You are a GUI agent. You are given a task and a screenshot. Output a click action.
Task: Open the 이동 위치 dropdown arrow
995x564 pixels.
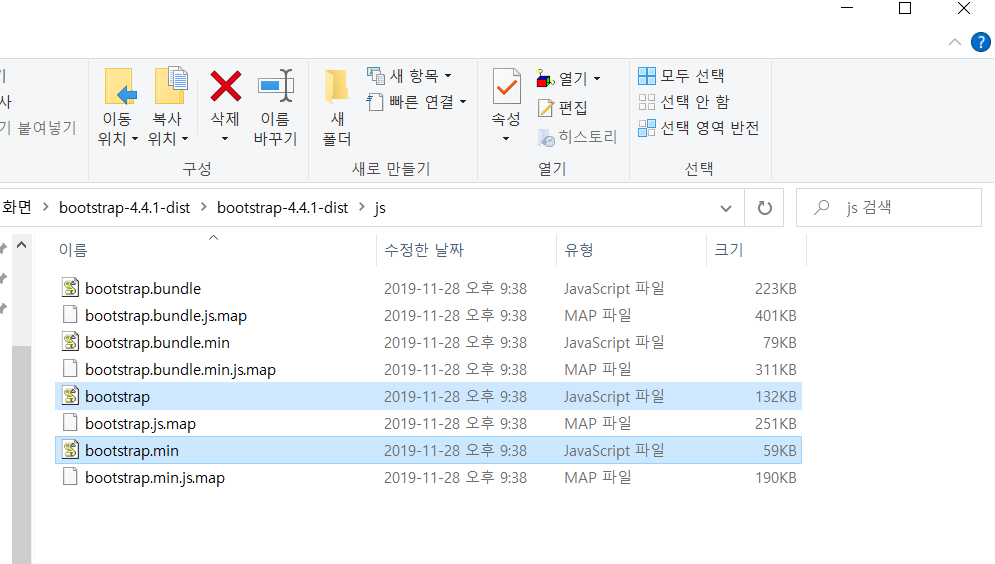click(x=135, y=139)
